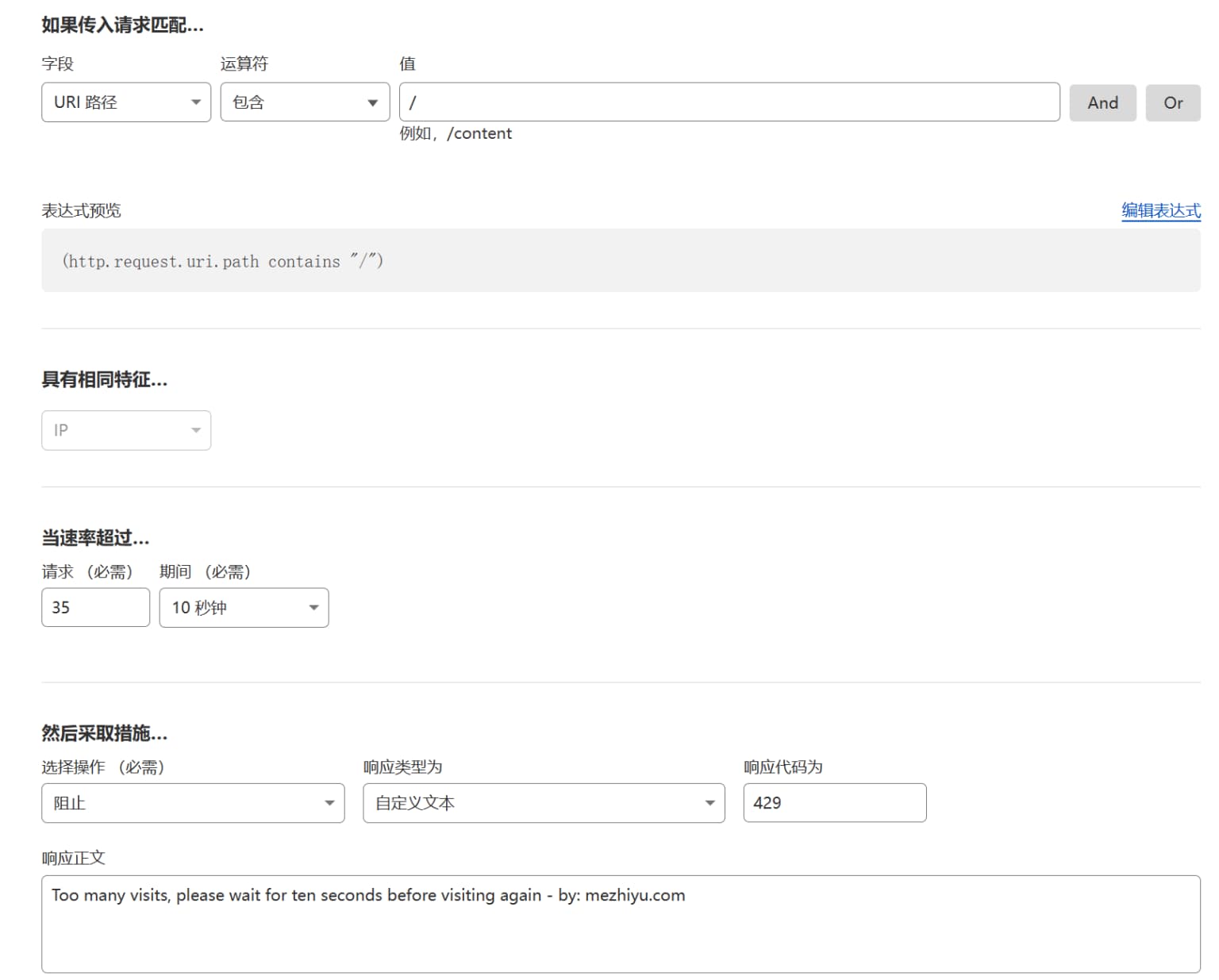The height and width of the screenshot is (980, 1219).
Task: Open the 编辑表达式 link
Action: (1160, 211)
